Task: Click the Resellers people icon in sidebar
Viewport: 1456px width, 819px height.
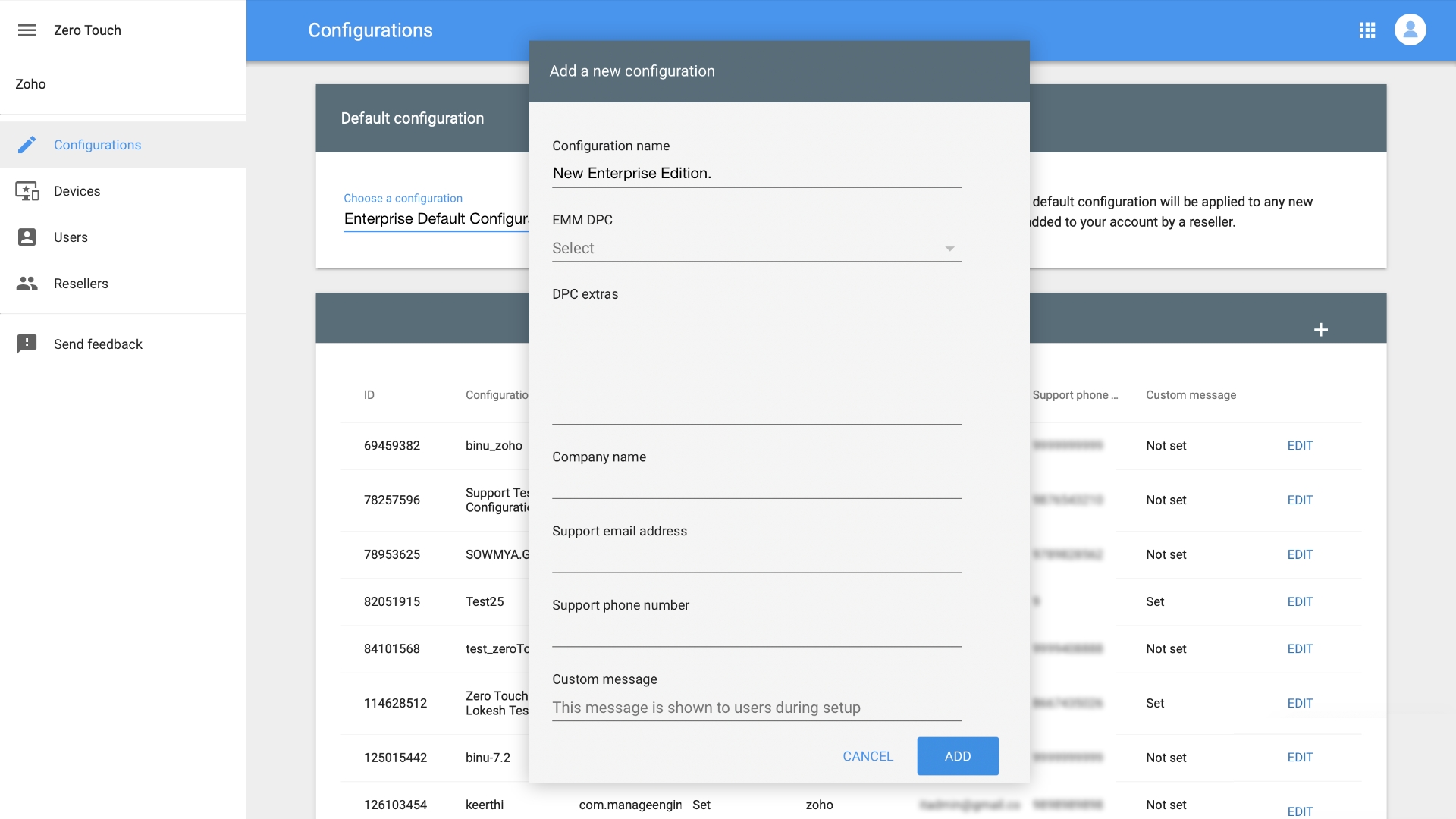Action: (27, 284)
